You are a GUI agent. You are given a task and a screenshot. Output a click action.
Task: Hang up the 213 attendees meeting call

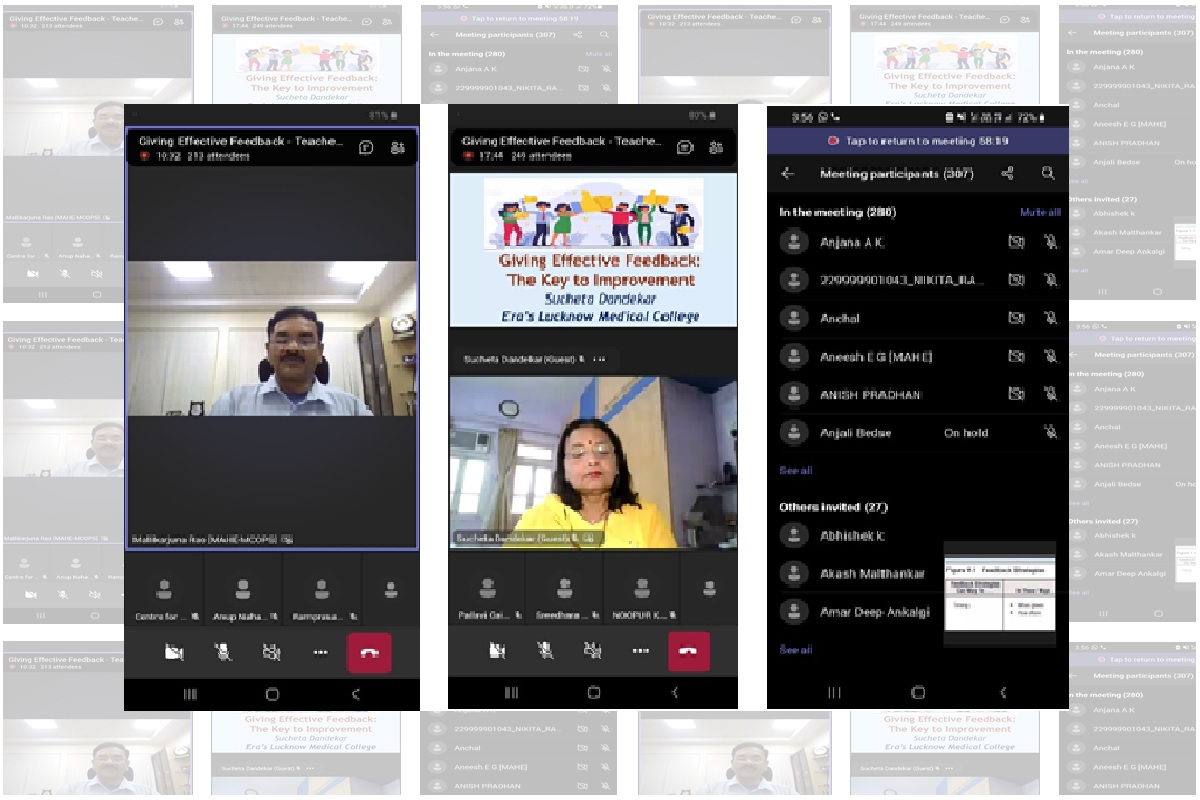click(369, 652)
